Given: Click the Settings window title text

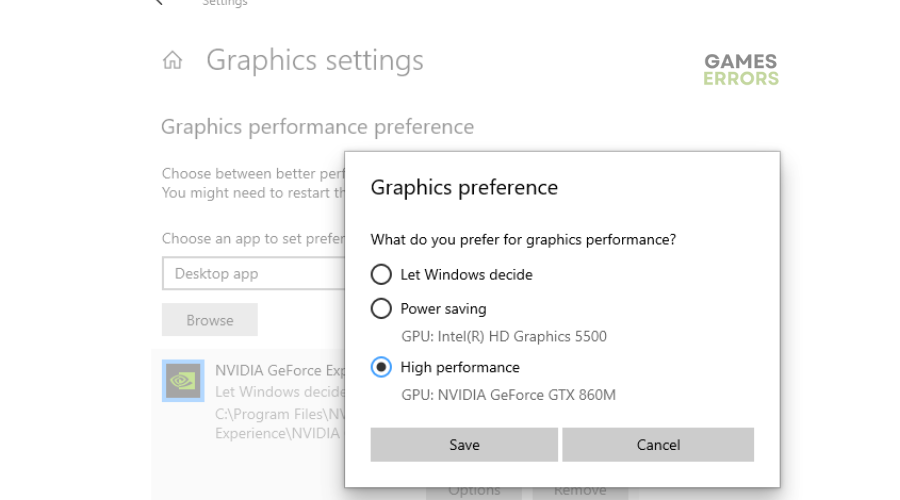Looking at the screenshot, I should 225,3.
